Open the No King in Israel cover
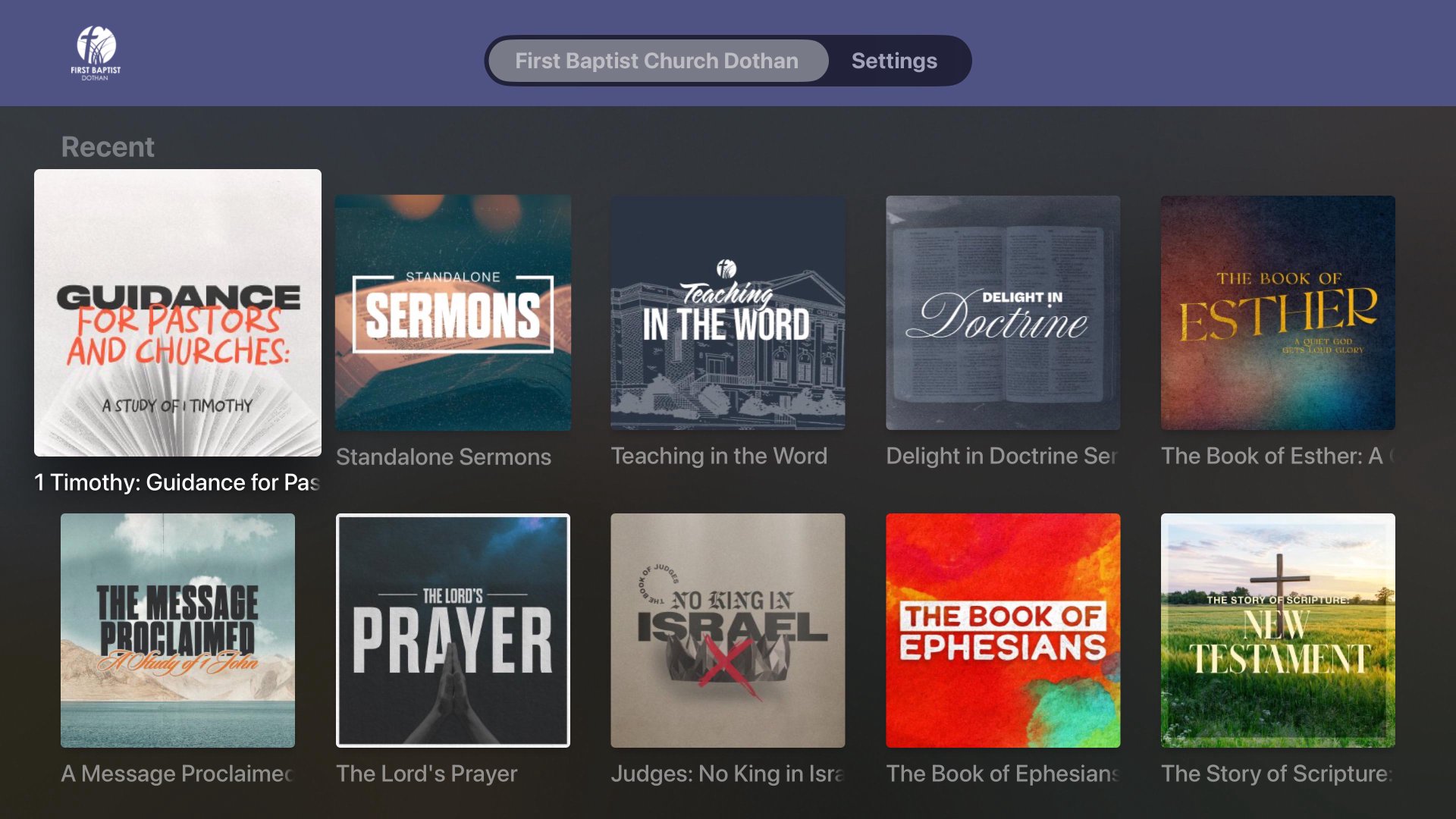 point(727,630)
